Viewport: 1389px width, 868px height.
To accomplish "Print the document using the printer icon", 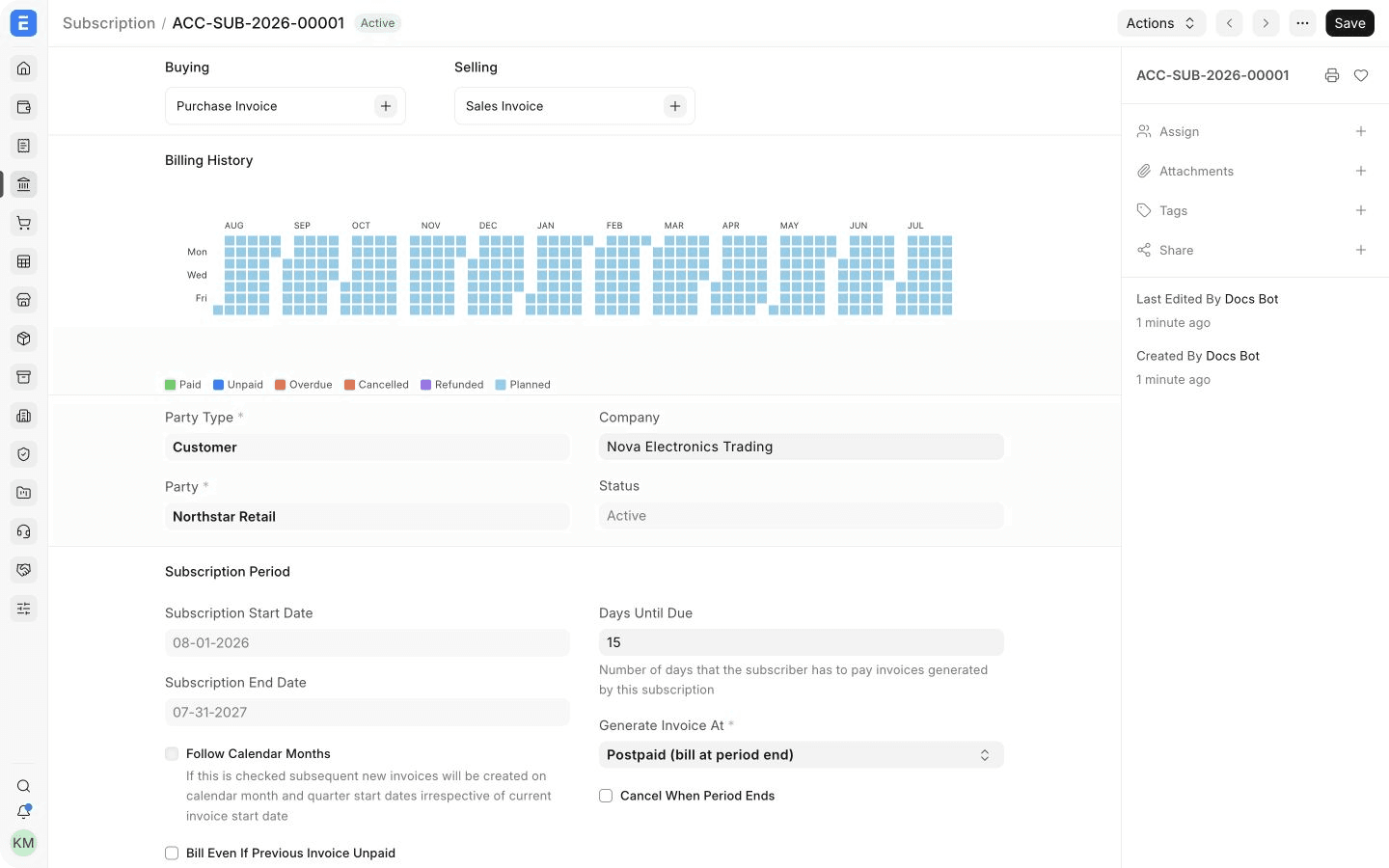I will [1332, 75].
